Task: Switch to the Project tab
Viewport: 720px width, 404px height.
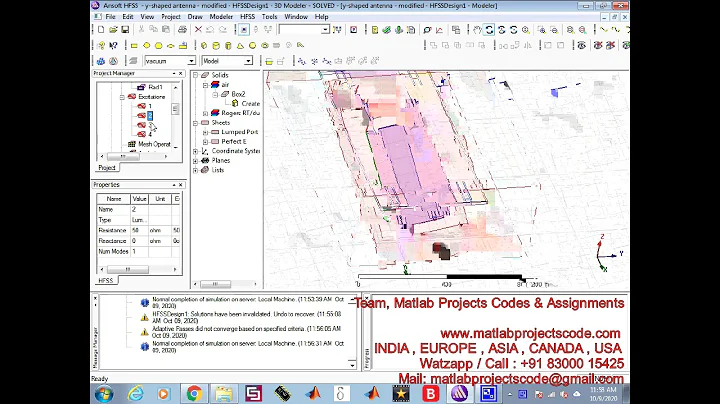Action: [x=107, y=168]
